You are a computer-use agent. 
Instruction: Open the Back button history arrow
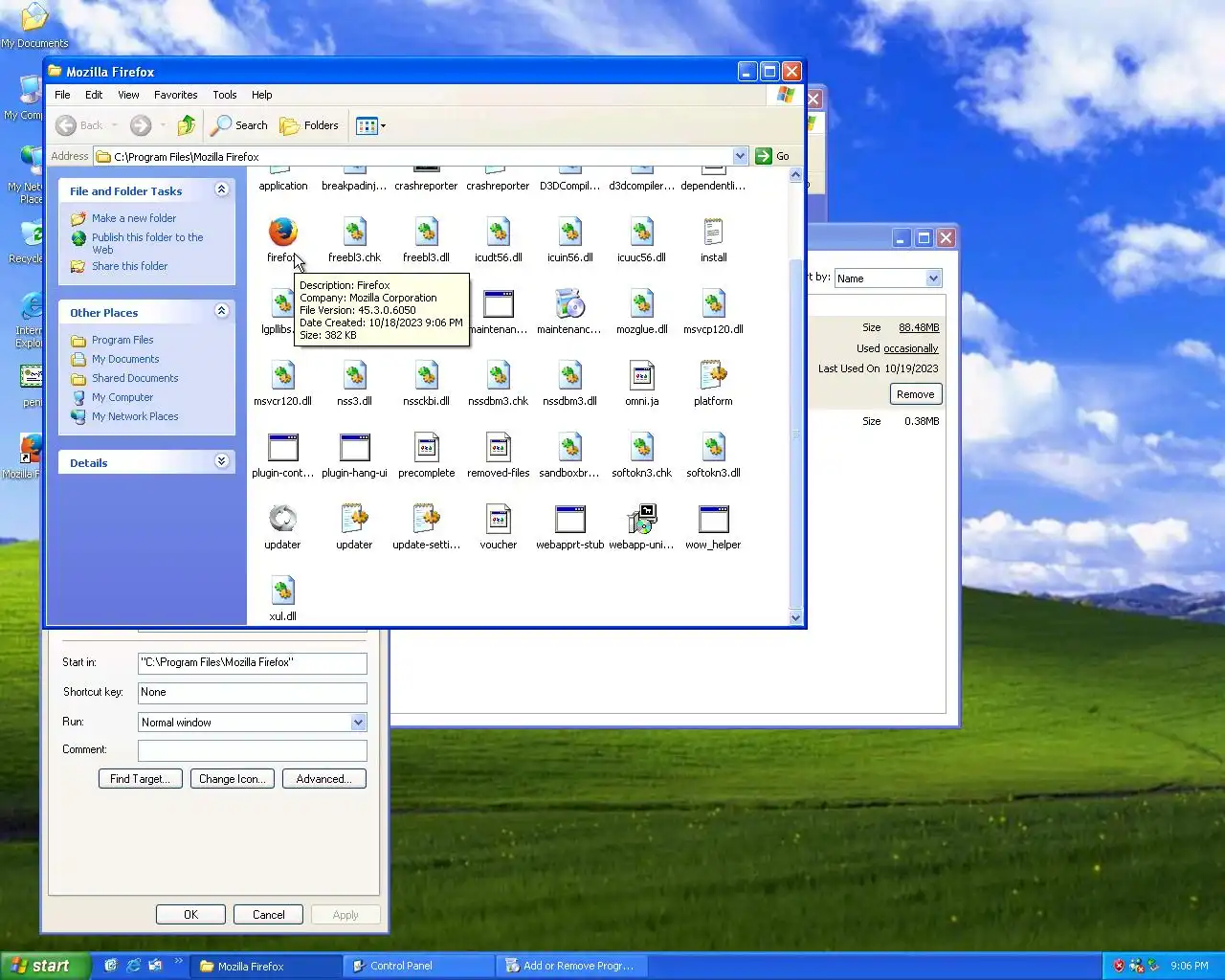(x=114, y=125)
